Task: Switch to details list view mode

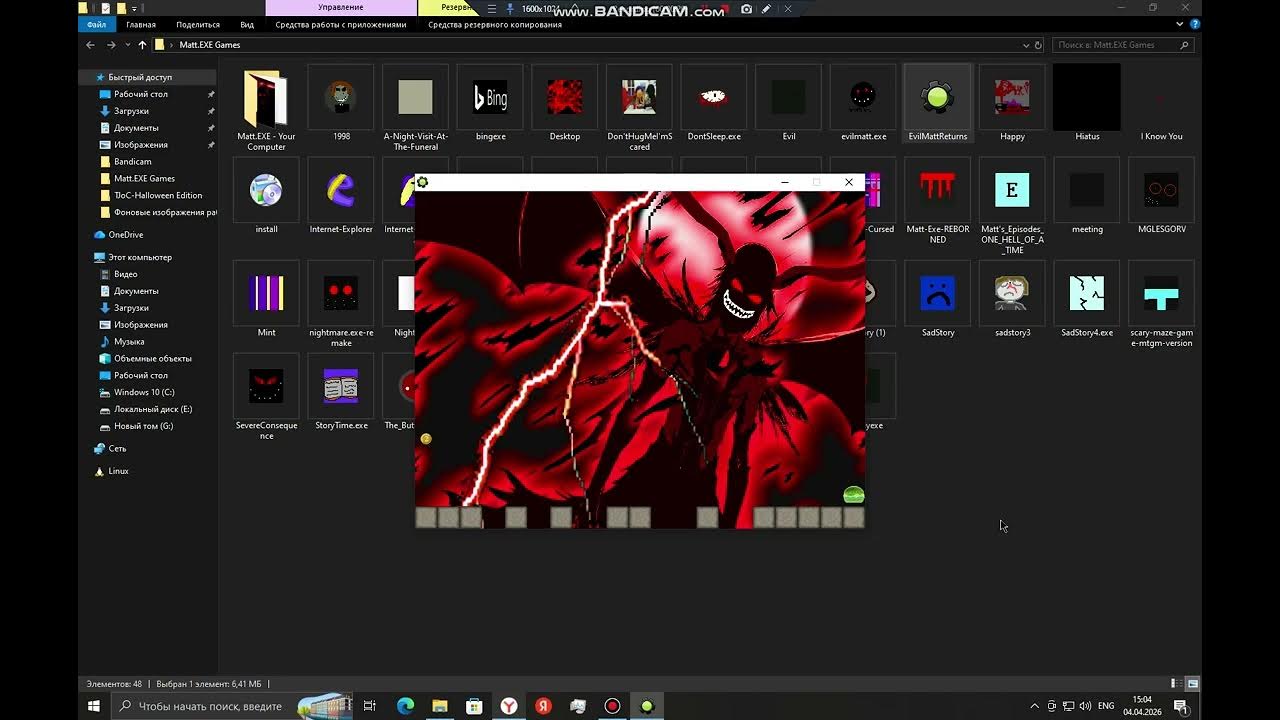Action: click(1178, 684)
